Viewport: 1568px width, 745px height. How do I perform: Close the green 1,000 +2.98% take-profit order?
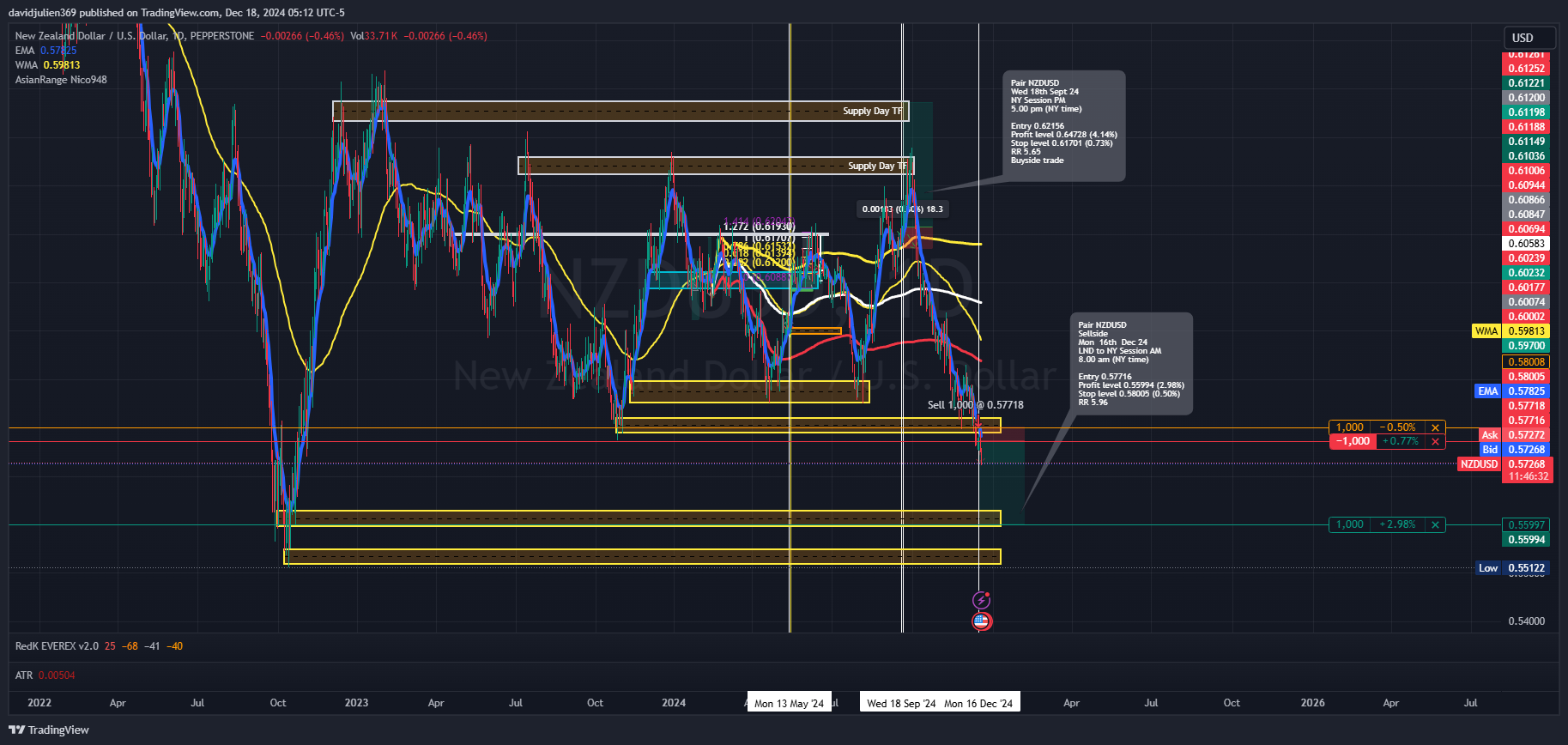1435,524
